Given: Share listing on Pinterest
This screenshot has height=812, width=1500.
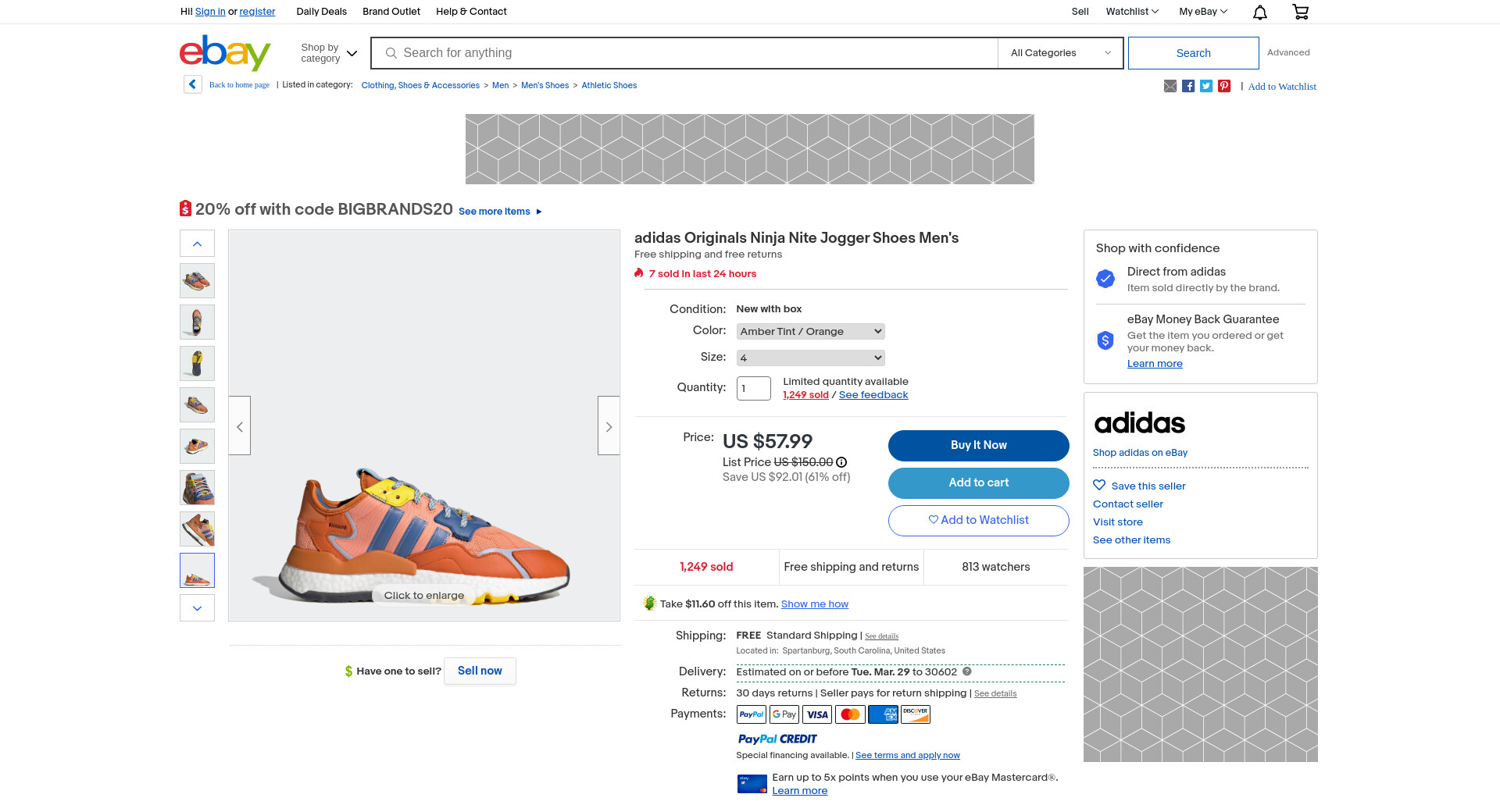Looking at the screenshot, I should (x=1224, y=86).
